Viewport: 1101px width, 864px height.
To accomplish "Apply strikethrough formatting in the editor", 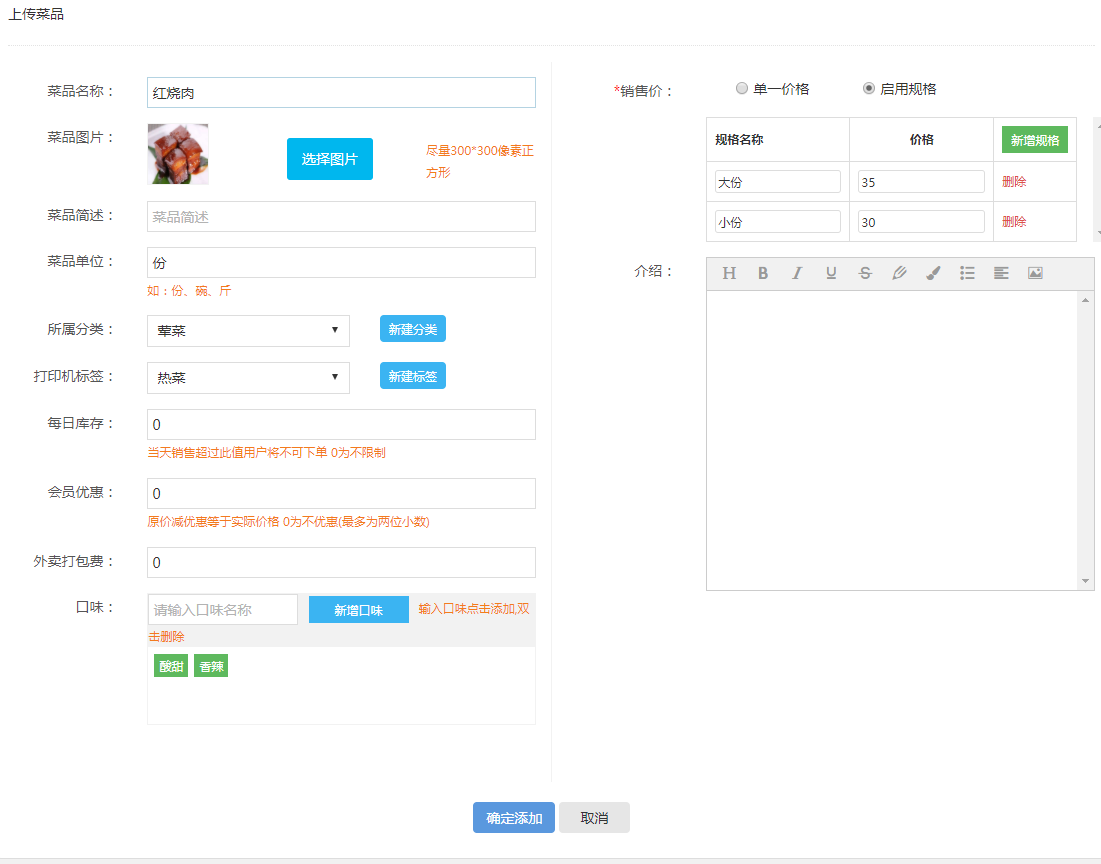I will [865, 273].
